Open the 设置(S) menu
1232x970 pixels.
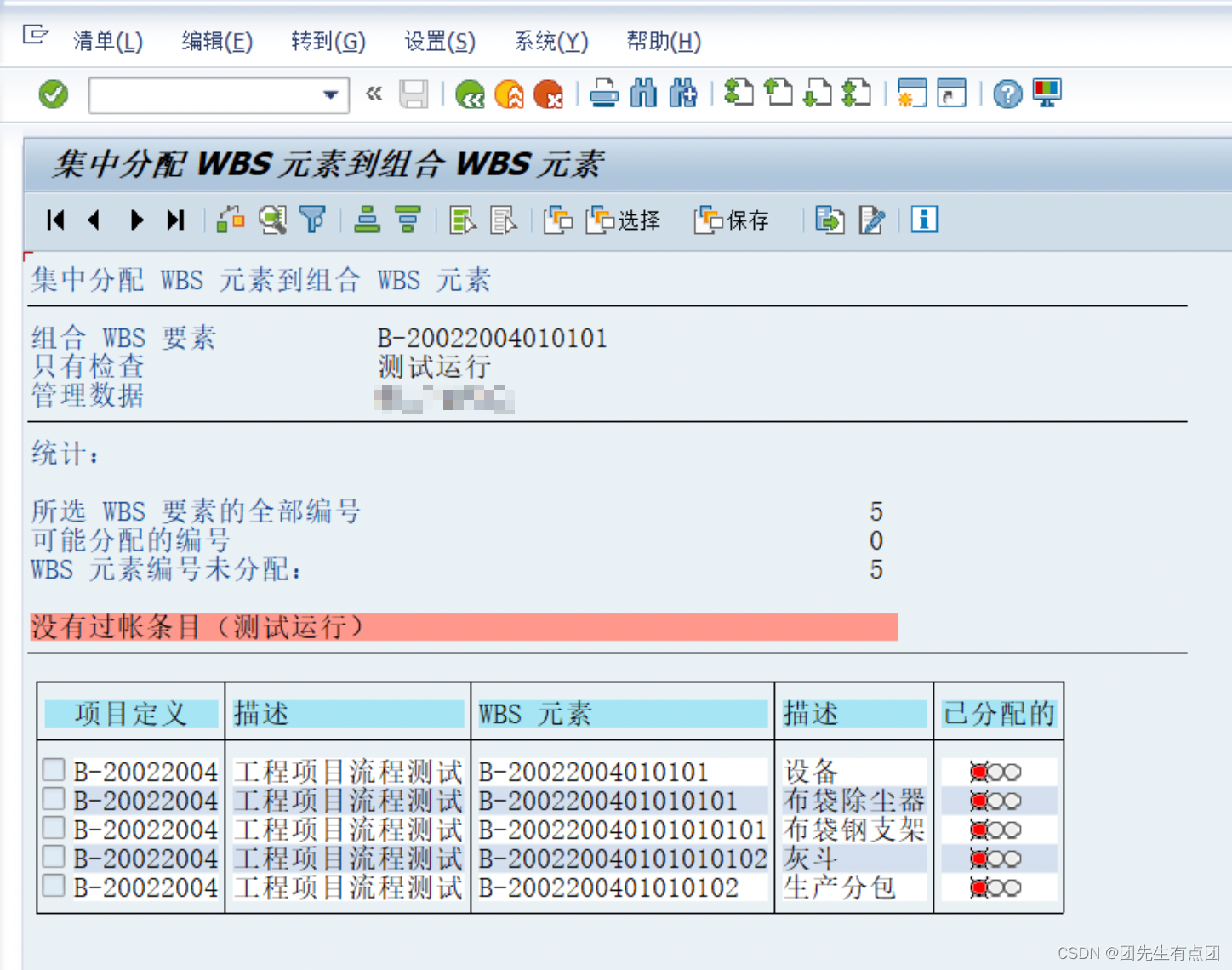[438, 42]
